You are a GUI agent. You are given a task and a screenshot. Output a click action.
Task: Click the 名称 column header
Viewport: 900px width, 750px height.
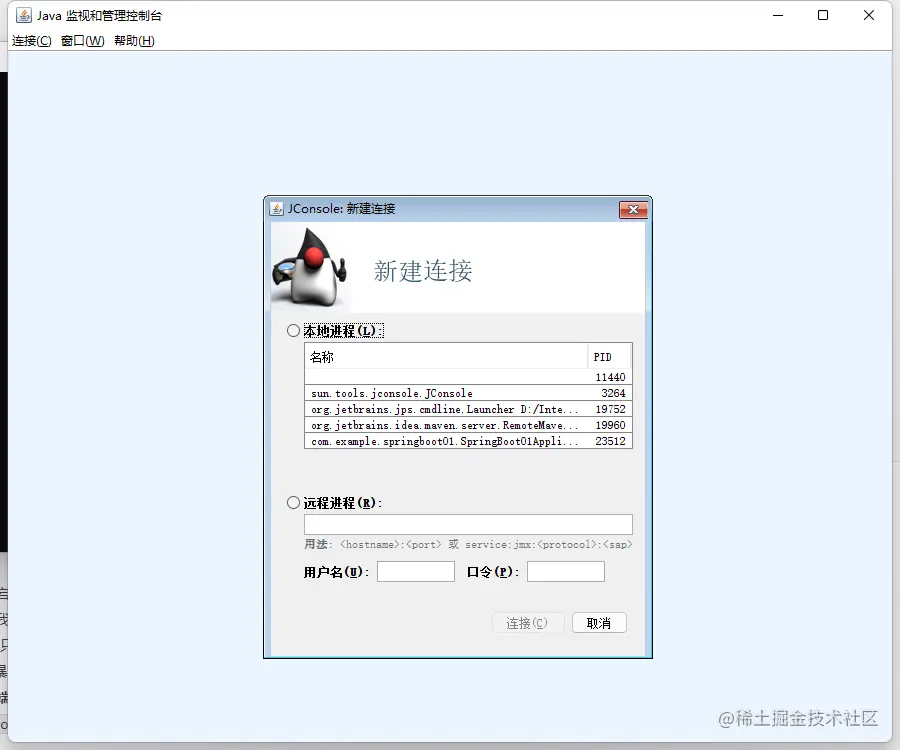[446, 357]
